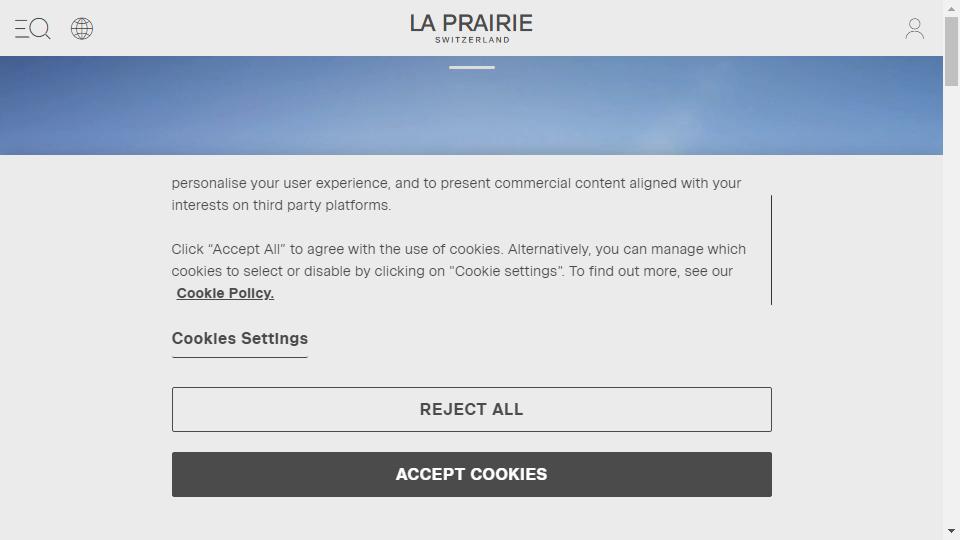Select the white carousel slide indicator

click(471, 67)
